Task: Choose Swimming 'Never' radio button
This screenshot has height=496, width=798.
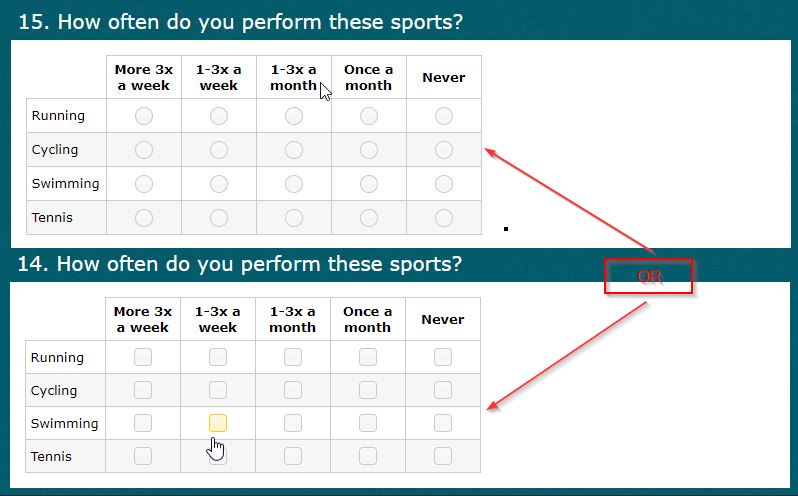Action: pos(444,184)
